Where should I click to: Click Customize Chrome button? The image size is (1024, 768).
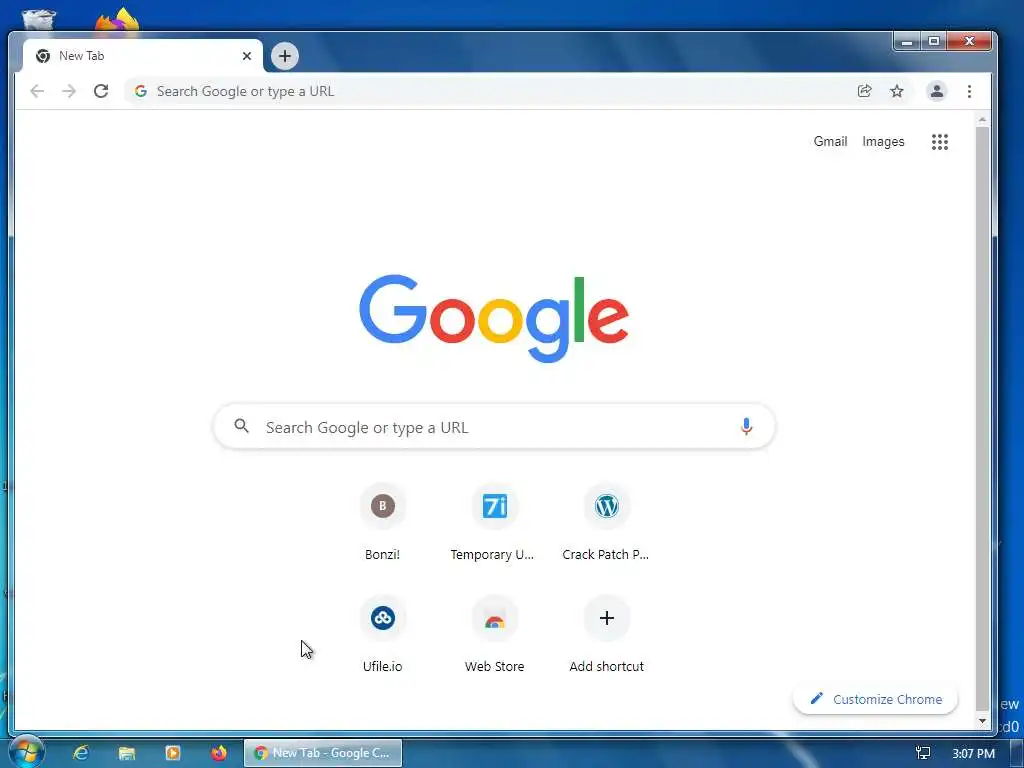coord(875,699)
